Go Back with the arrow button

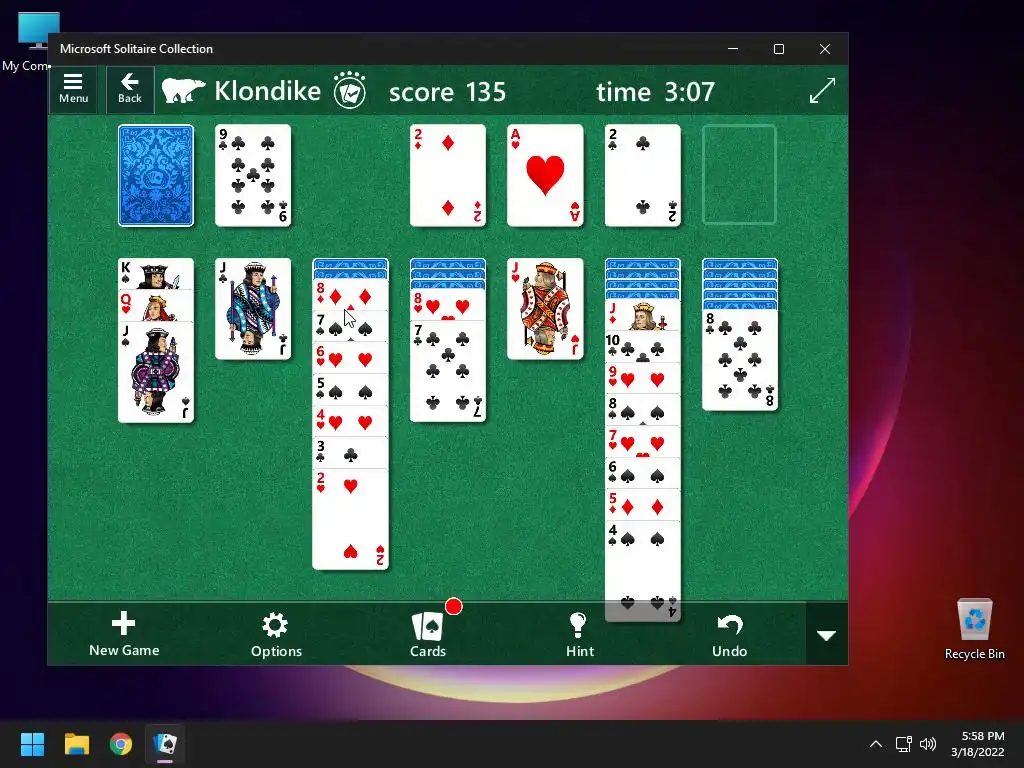point(130,89)
